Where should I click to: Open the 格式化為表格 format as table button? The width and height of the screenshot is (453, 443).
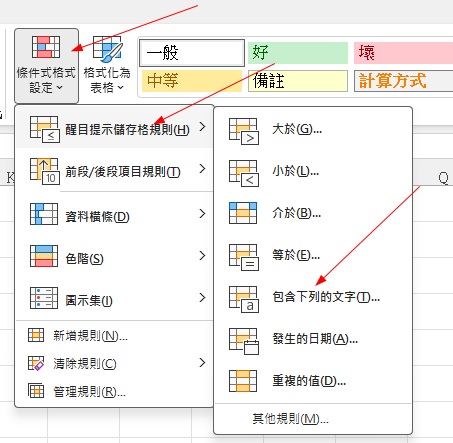(x=107, y=66)
